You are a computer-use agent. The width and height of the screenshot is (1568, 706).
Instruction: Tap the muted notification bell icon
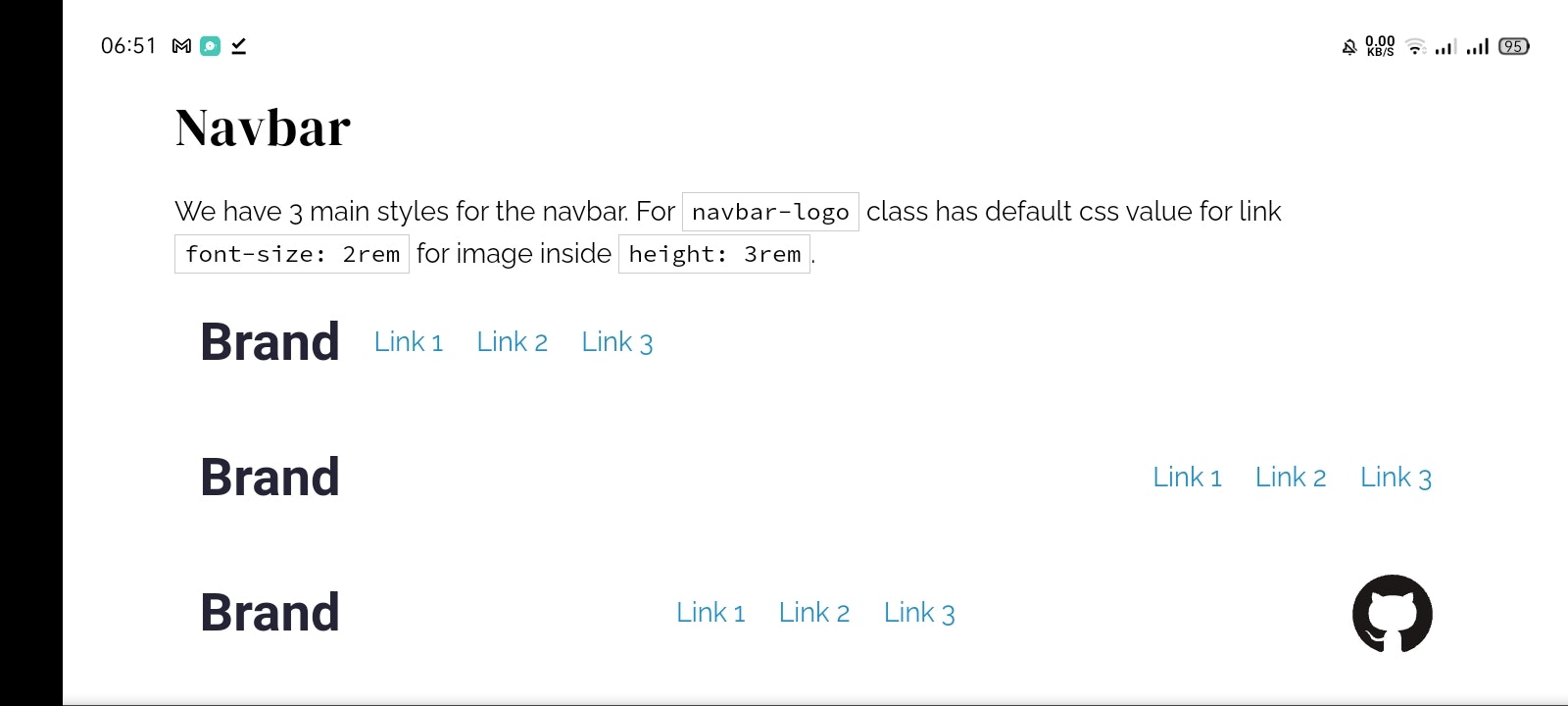(x=1349, y=45)
